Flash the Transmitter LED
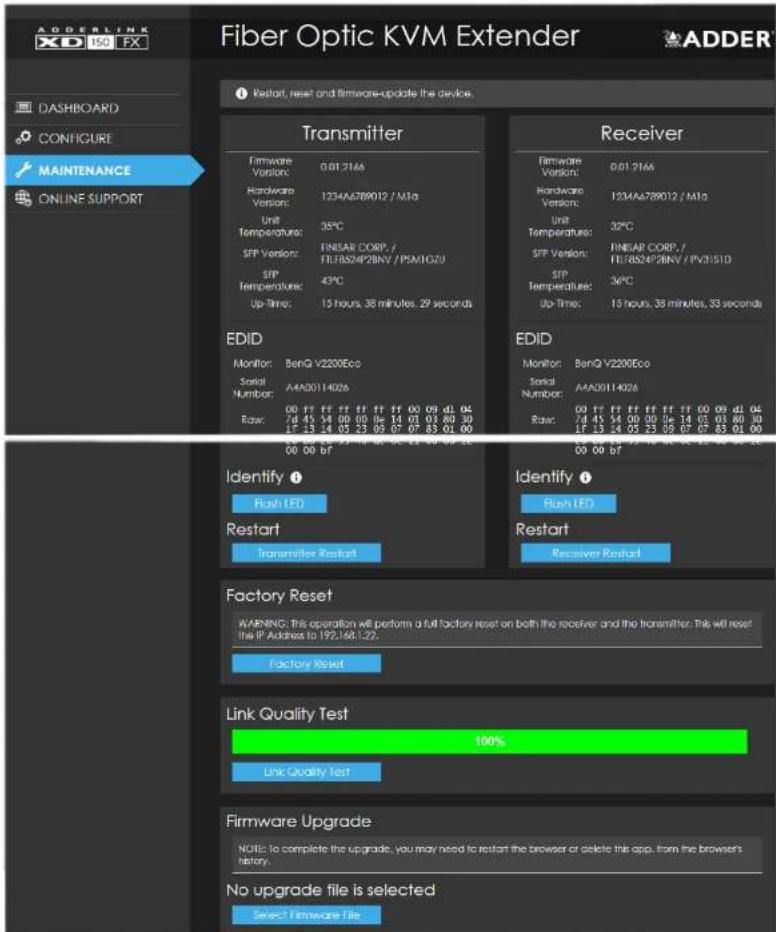 [x=279, y=503]
